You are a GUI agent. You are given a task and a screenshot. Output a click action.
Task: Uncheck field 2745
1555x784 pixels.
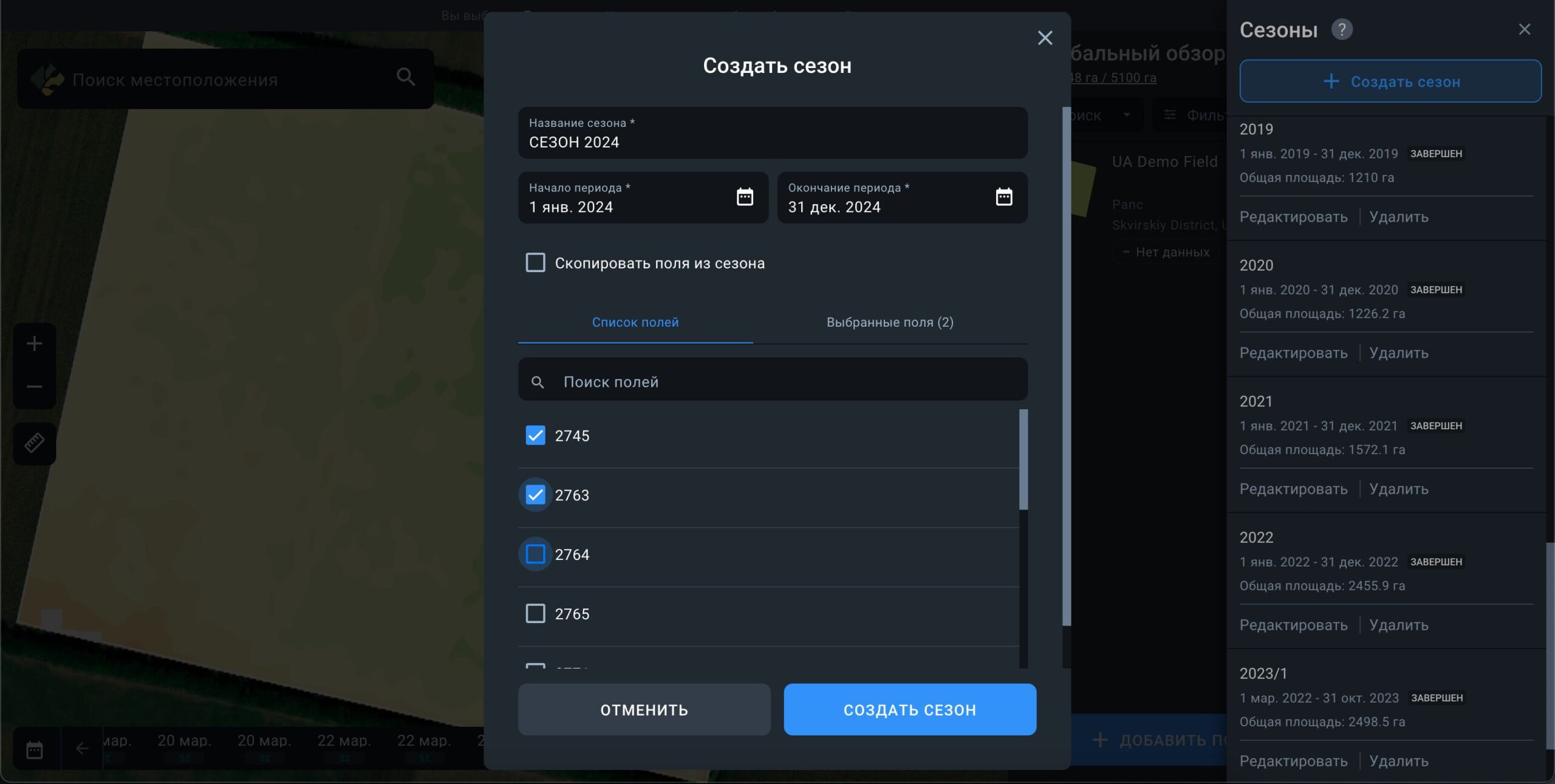click(535, 435)
